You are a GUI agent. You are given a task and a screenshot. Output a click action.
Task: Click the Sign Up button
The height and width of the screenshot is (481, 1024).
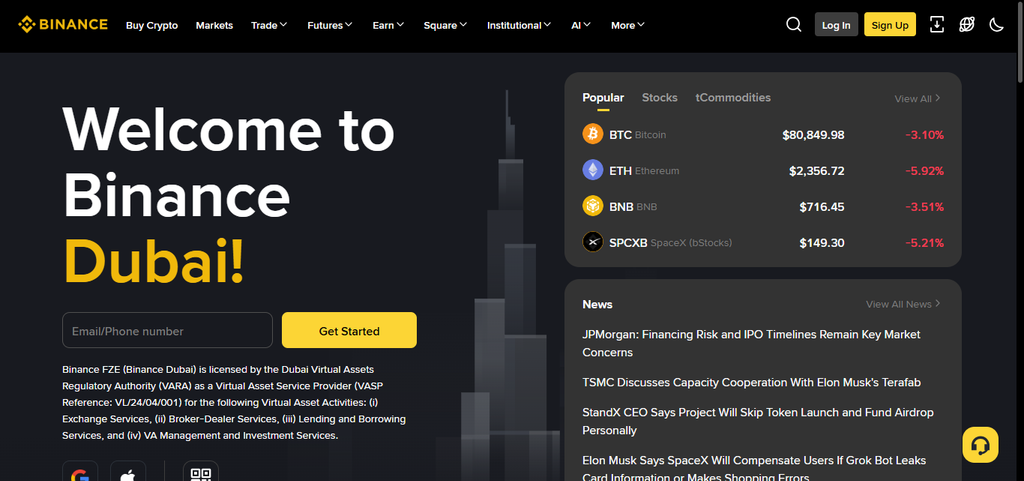(889, 25)
